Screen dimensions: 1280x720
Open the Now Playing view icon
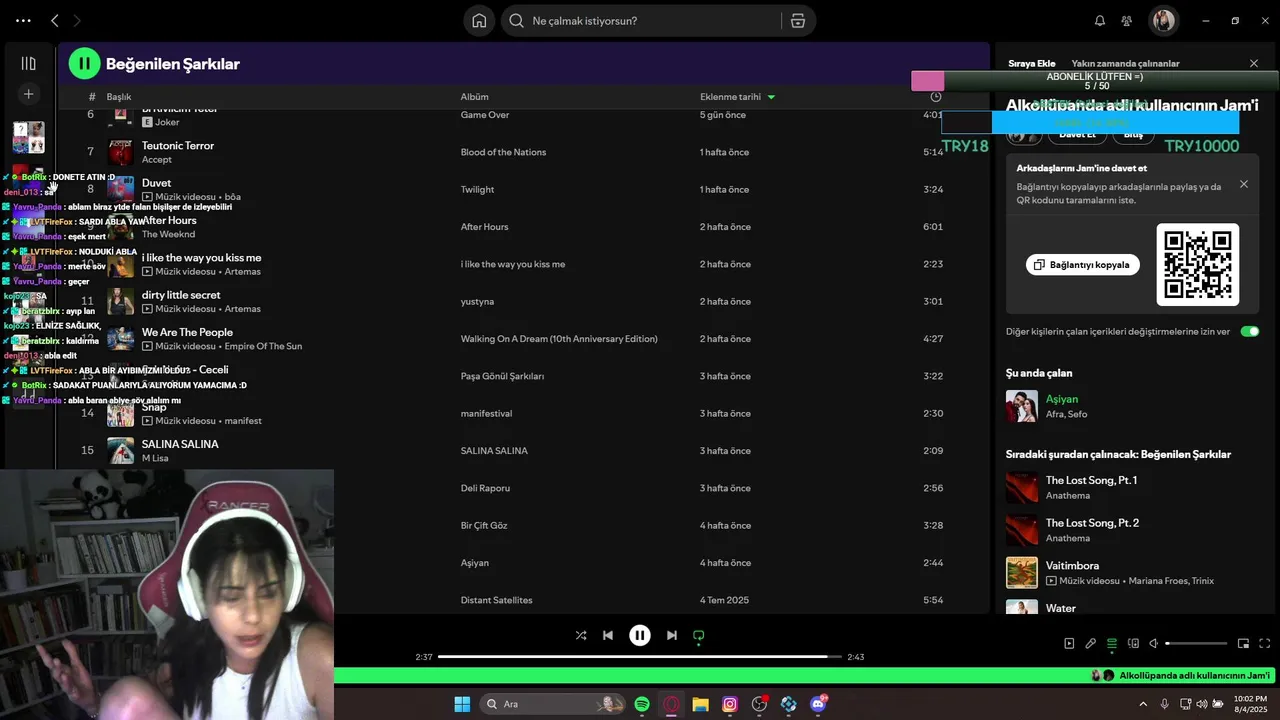(1069, 644)
